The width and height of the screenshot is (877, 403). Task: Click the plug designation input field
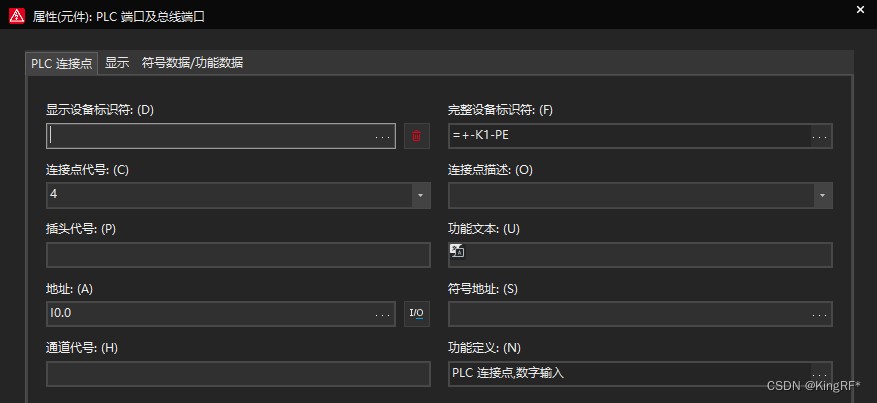238,255
